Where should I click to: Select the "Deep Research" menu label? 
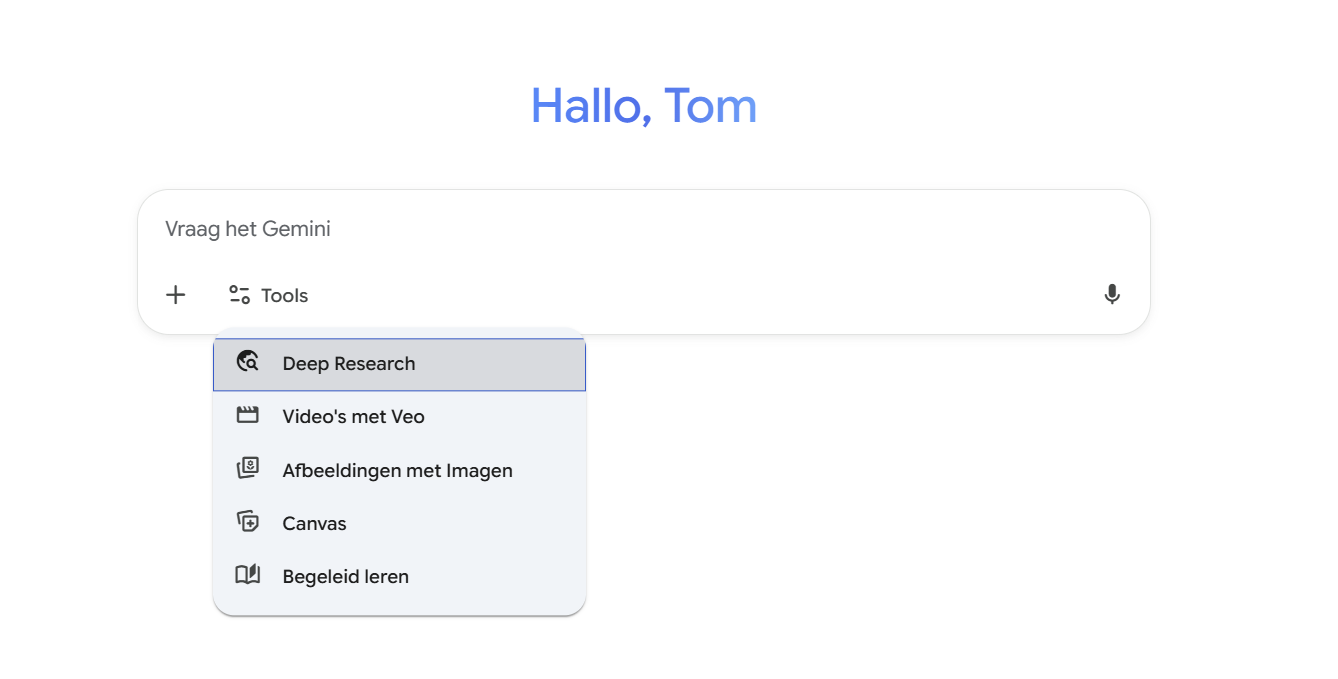pyautogui.click(x=348, y=364)
